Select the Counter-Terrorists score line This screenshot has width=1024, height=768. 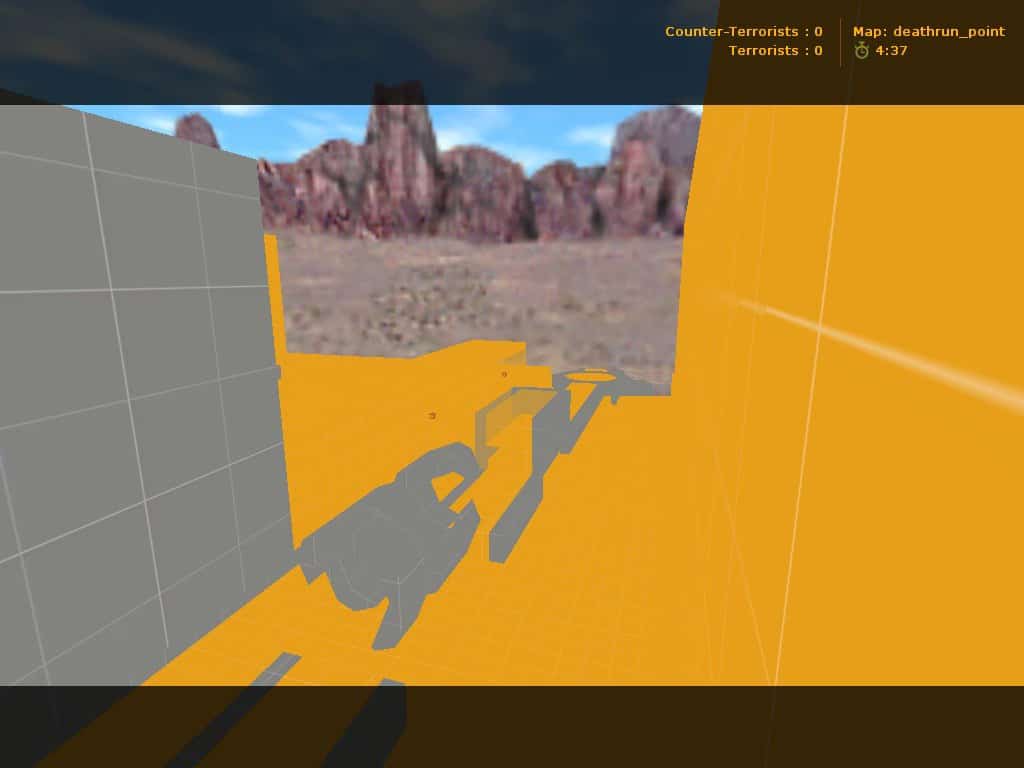(744, 31)
